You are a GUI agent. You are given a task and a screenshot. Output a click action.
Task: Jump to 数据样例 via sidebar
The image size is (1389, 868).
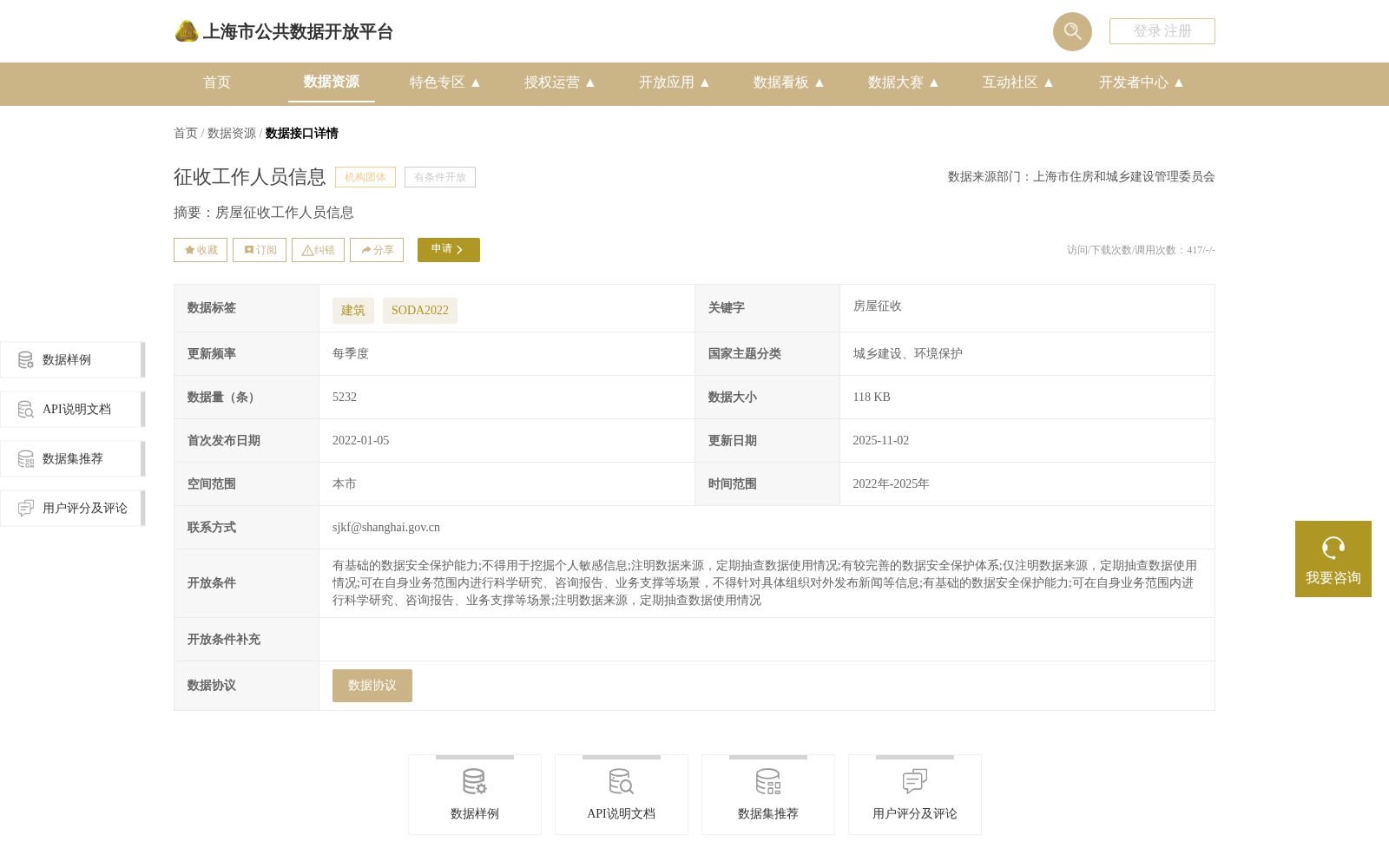(73, 359)
